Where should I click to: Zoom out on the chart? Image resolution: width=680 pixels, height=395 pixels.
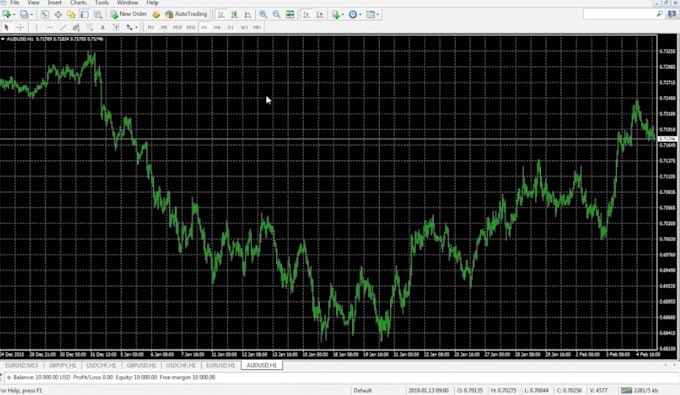[277, 14]
